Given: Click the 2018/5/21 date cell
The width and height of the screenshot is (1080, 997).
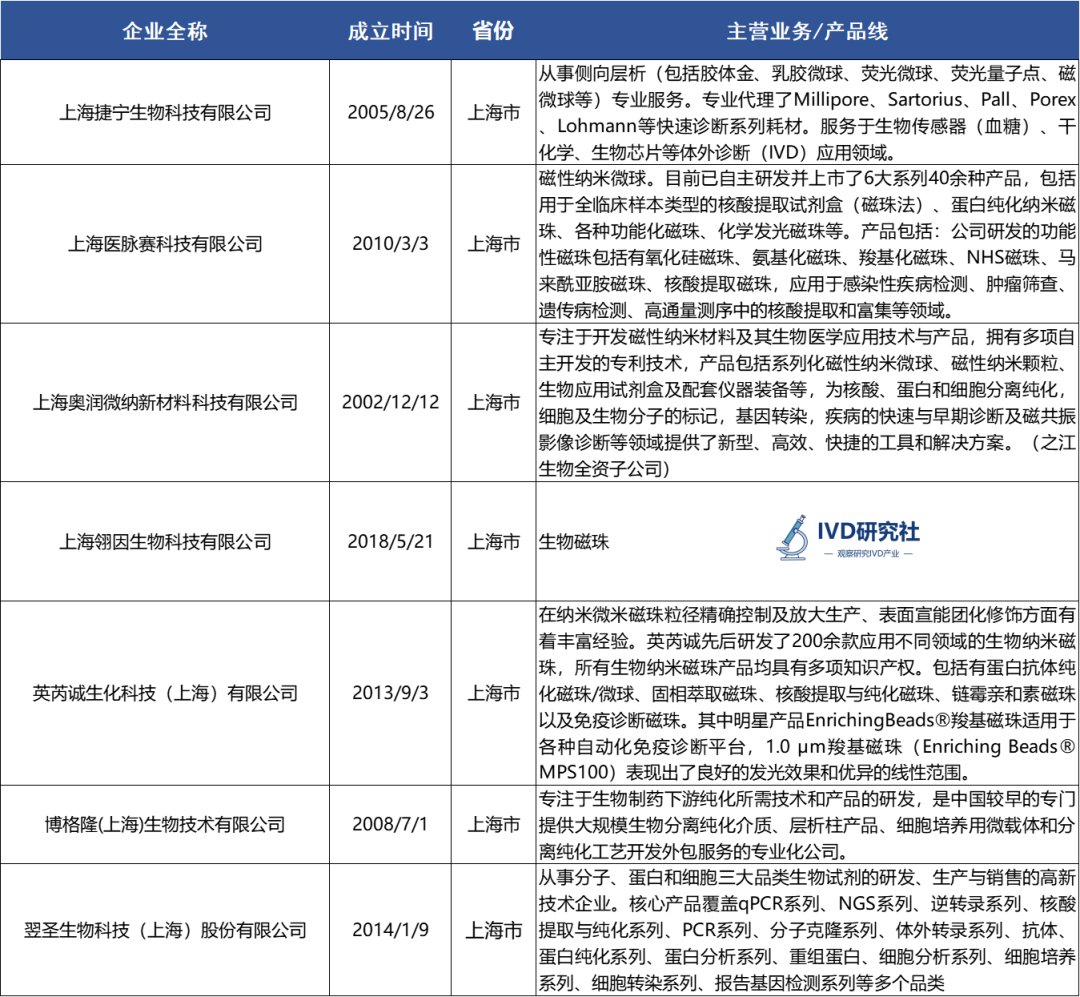Looking at the screenshot, I should click(391, 542).
